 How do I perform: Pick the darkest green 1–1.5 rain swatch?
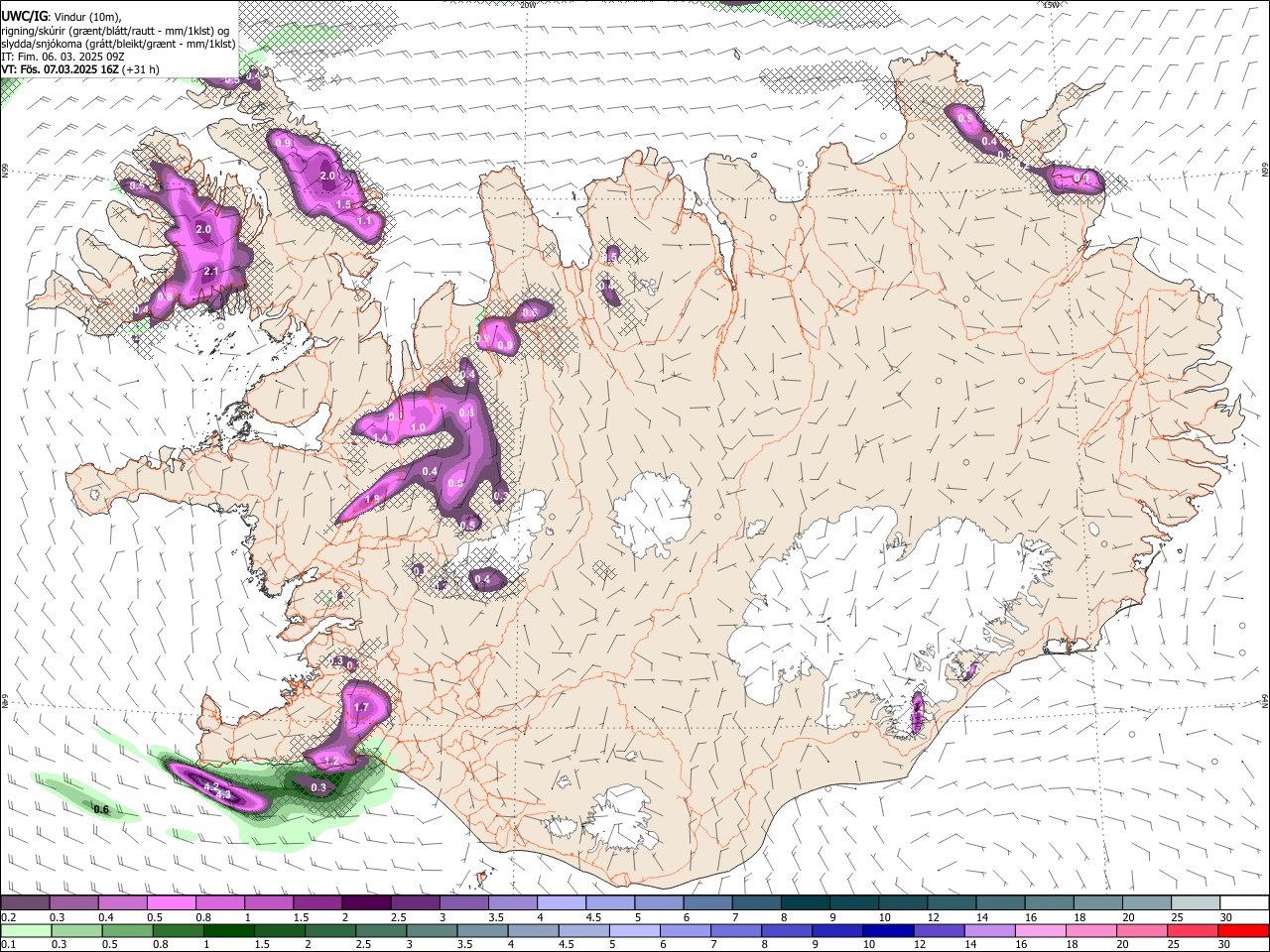point(228,930)
